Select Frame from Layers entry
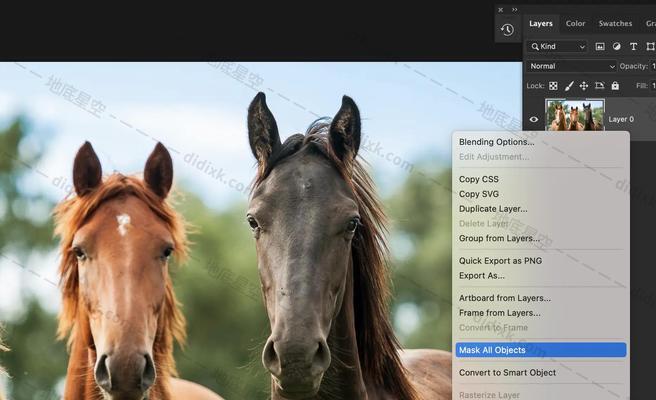 (x=500, y=313)
